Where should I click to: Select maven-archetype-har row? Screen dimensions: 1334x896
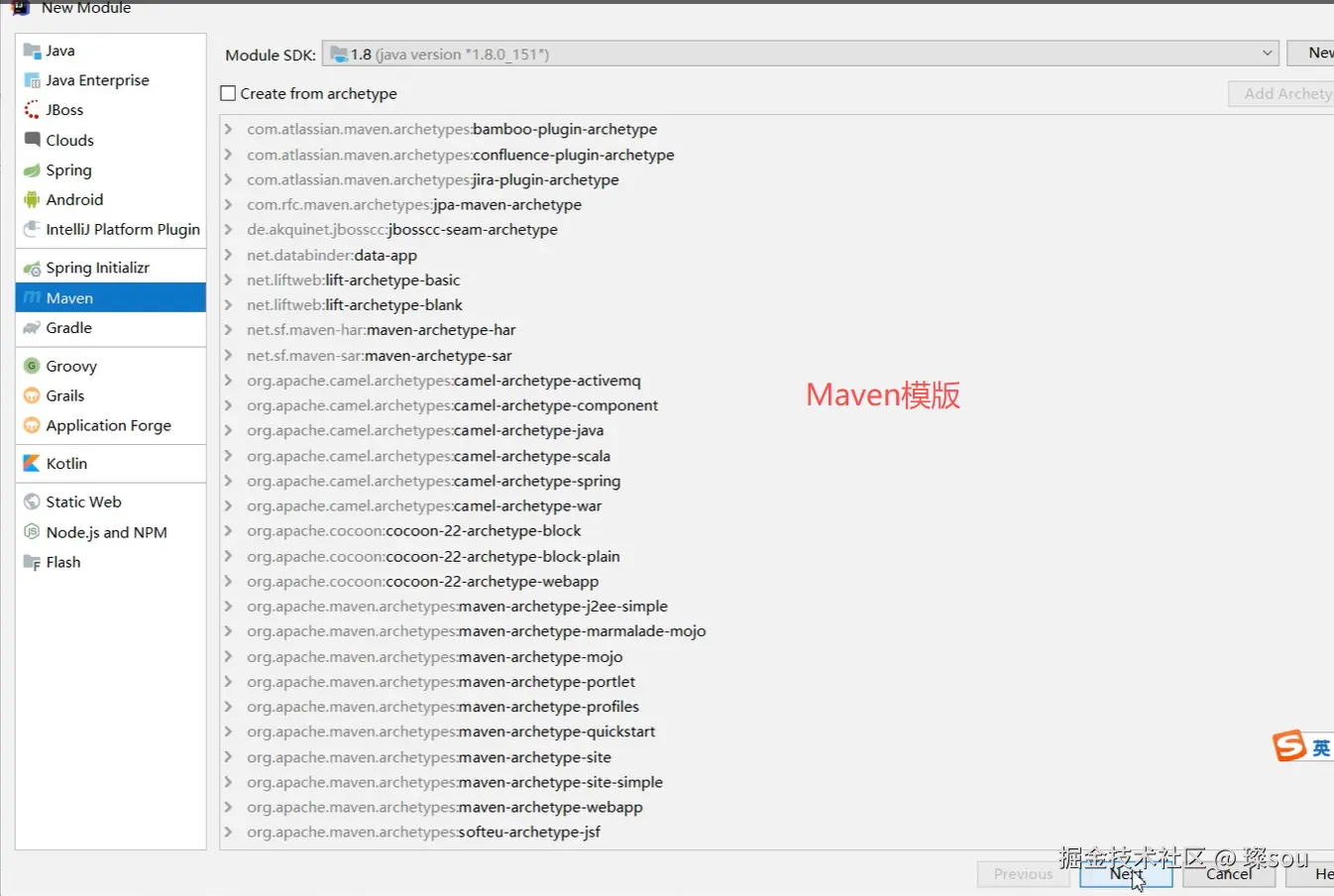click(777, 329)
